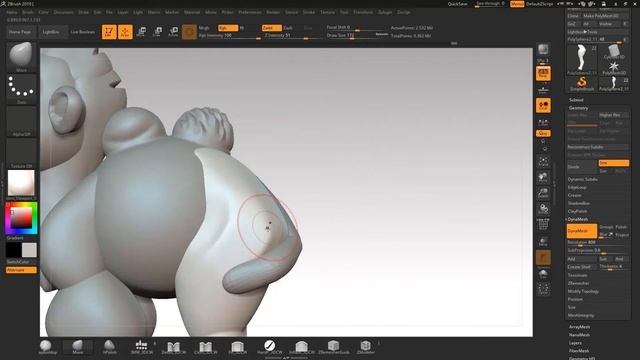Expand the ZRemesher subsection
The height and width of the screenshot is (360, 640).
tap(578, 283)
